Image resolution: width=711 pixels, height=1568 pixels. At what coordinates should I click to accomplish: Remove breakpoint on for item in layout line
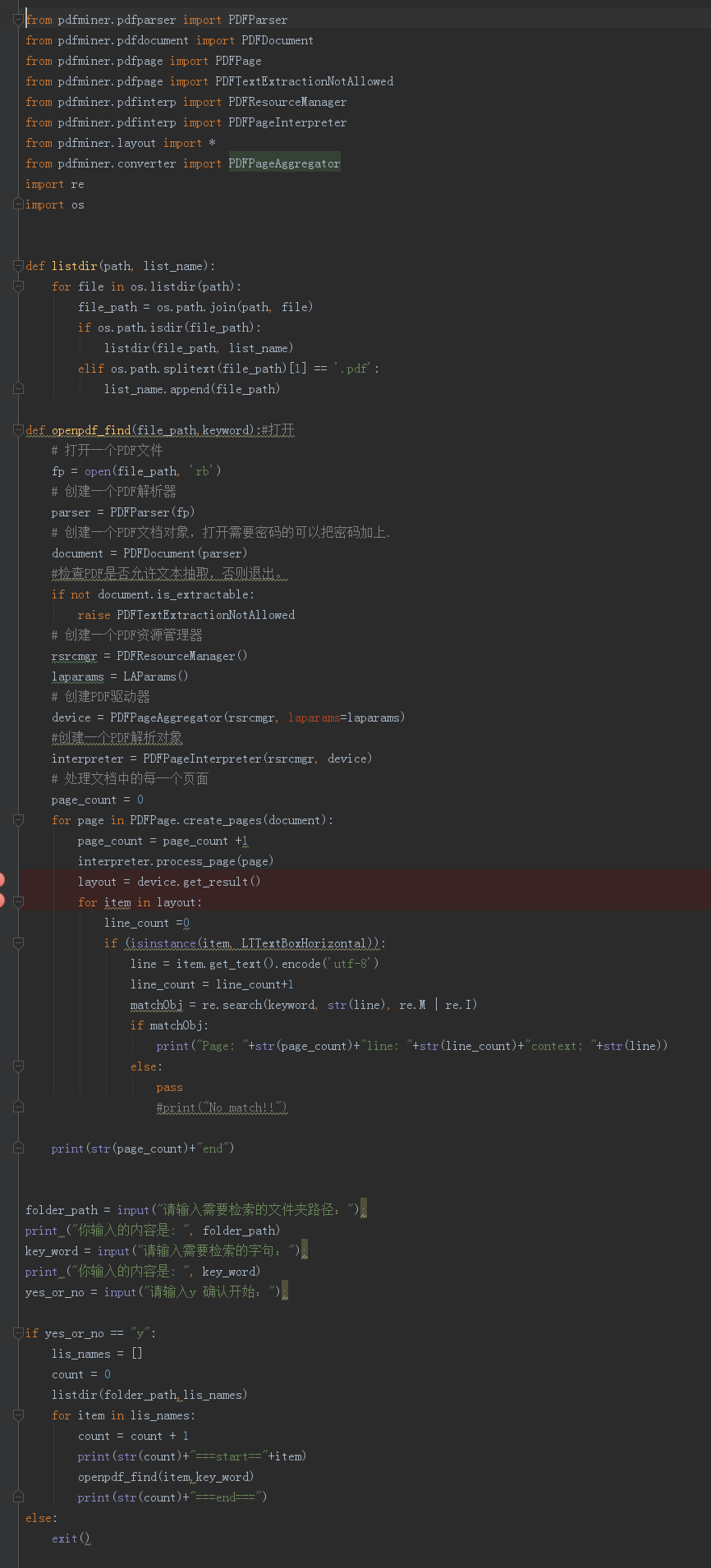click(2, 901)
